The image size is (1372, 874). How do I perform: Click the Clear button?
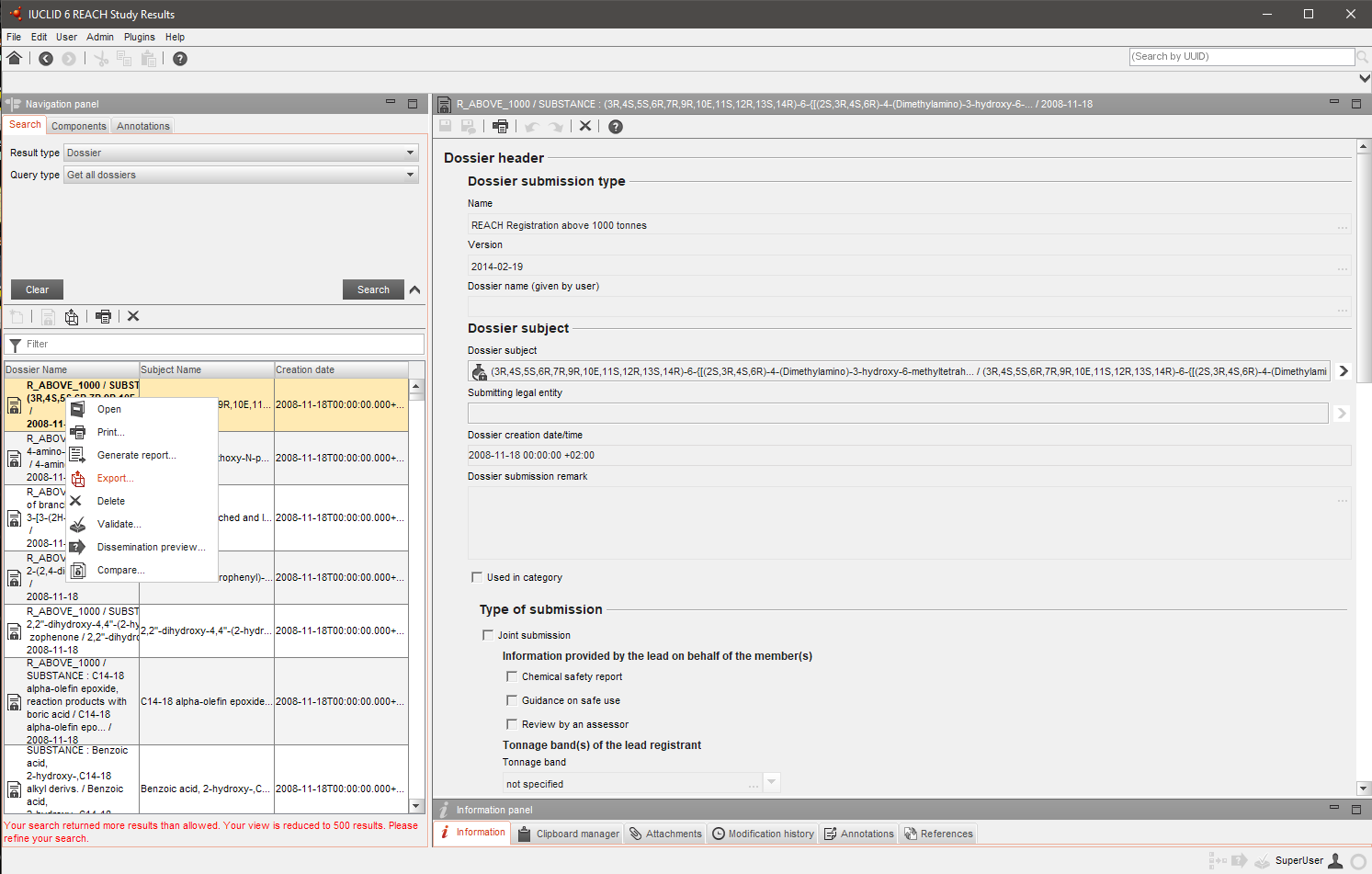[37, 289]
